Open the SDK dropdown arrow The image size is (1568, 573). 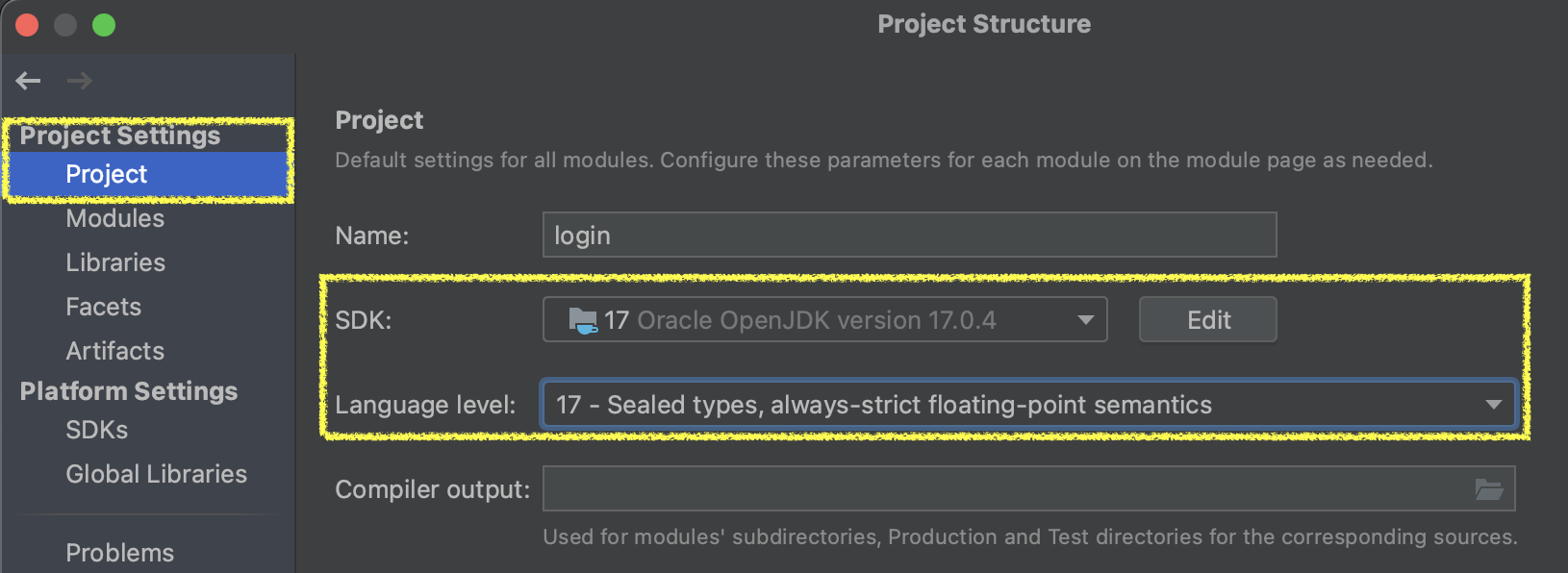1086,320
